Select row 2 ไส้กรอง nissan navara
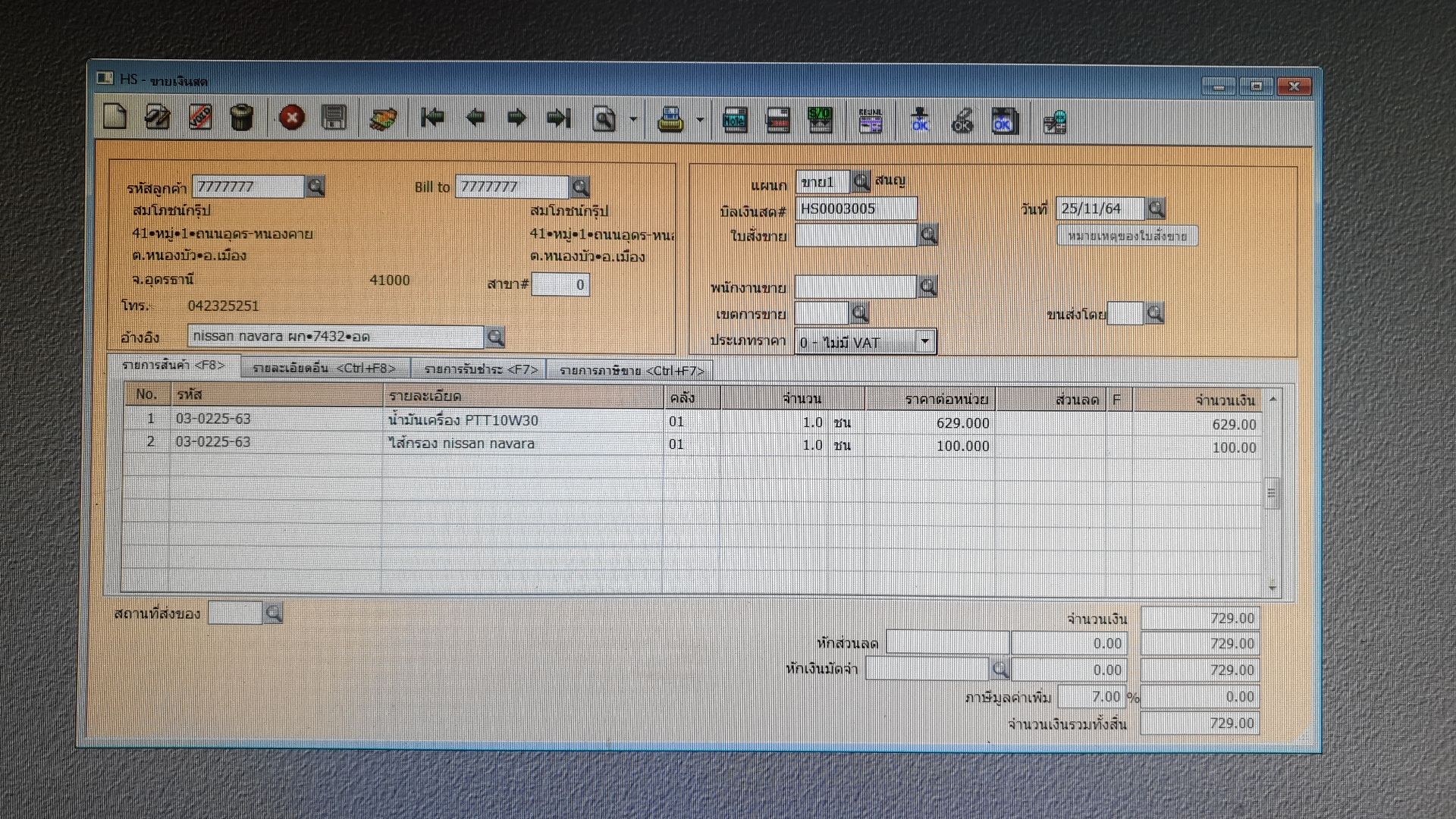The image size is (1456, 819). tap(461, 444)
